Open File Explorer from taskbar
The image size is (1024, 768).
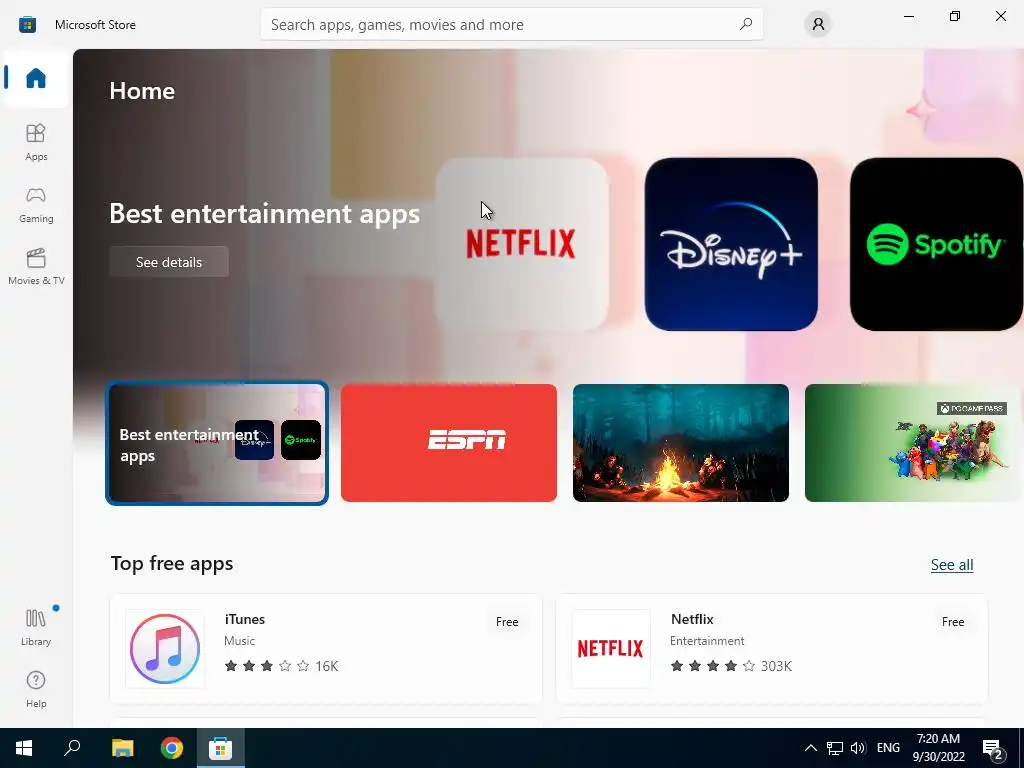tap(122, 748)
